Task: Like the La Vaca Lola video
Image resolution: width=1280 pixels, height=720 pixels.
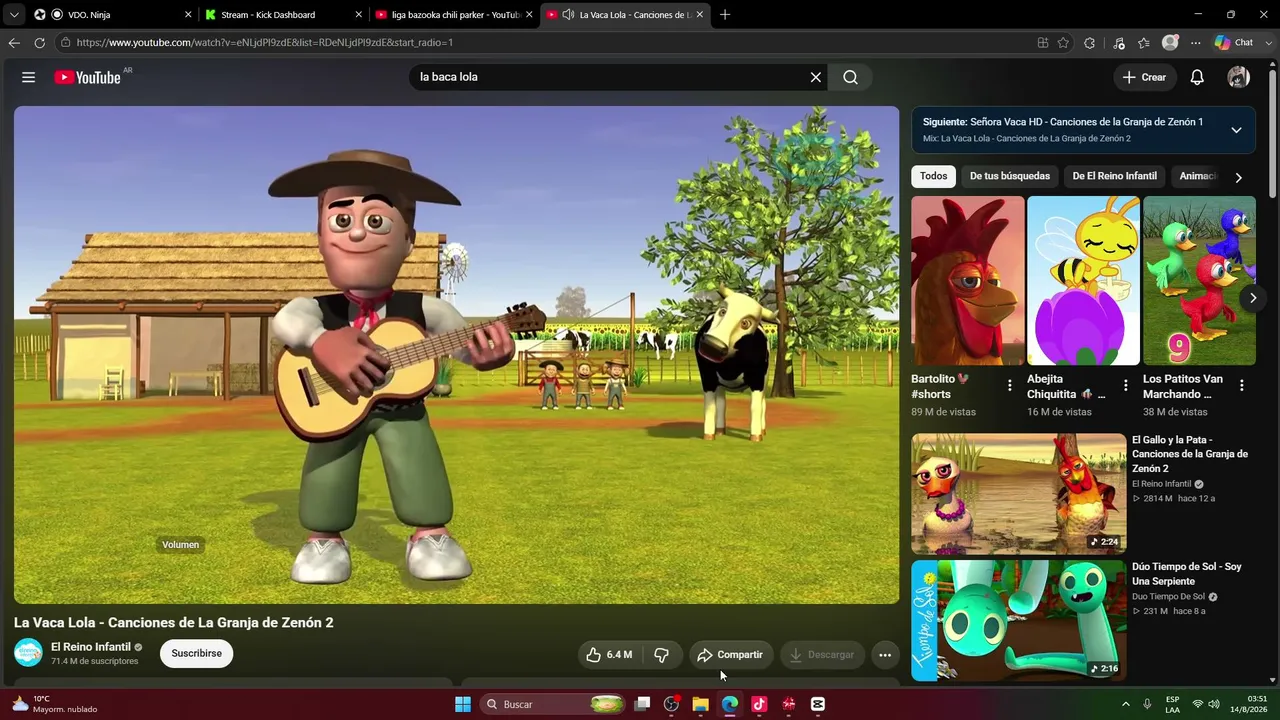Action: pos(609,655)
